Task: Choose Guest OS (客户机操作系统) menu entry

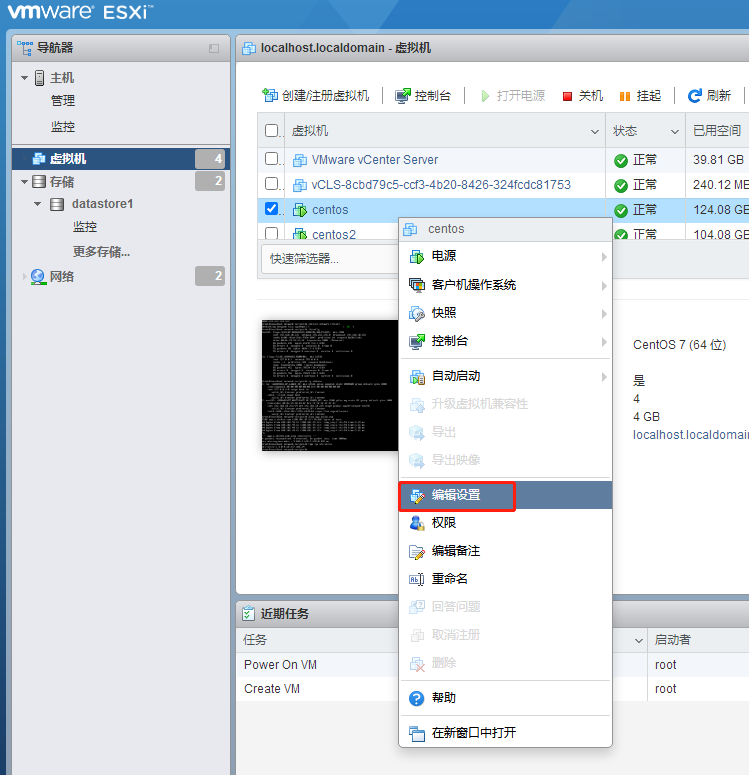Action: pos(505,285)
